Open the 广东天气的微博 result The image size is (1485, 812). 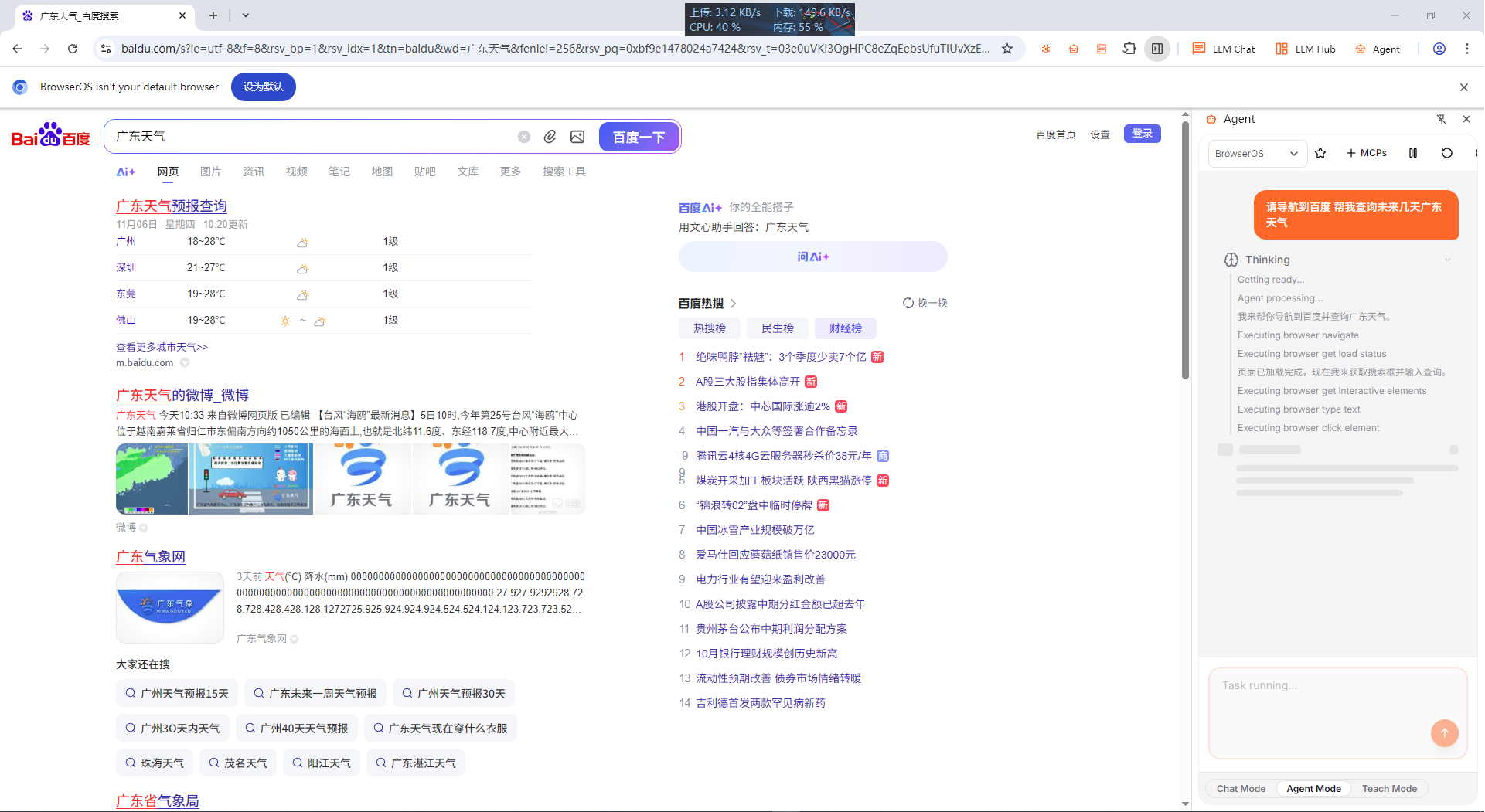pyautogui.click(x=182, y=395)
